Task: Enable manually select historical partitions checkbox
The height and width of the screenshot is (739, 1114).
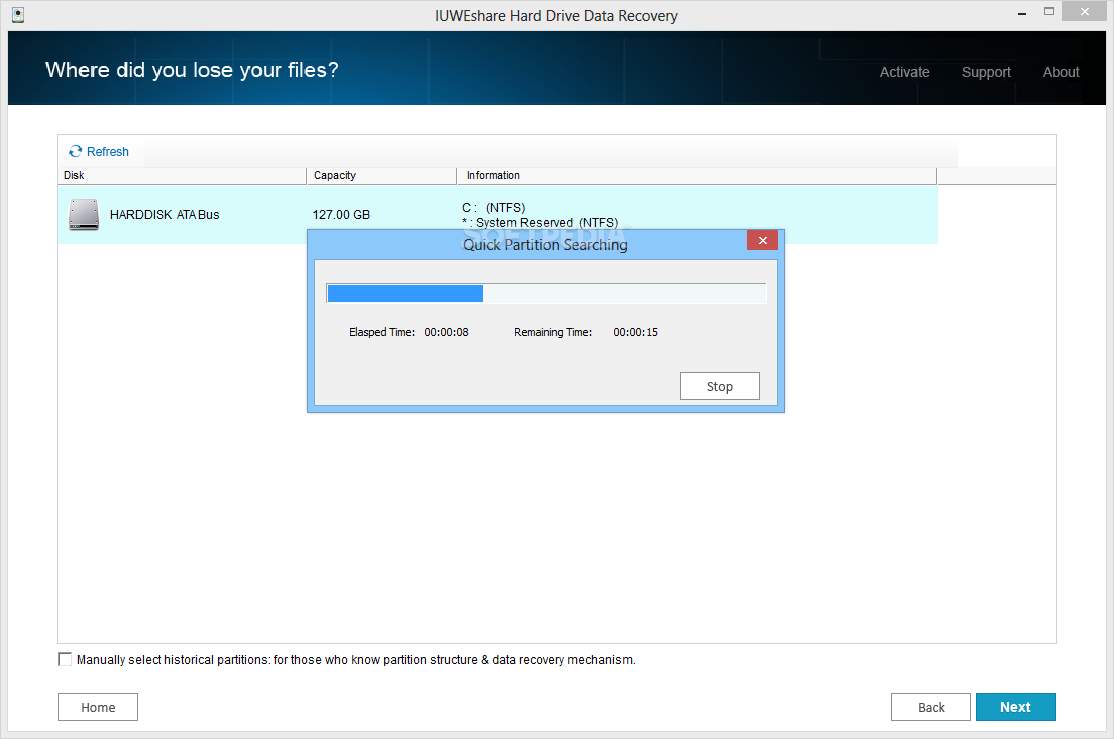Action: click(x=65, y=659)
